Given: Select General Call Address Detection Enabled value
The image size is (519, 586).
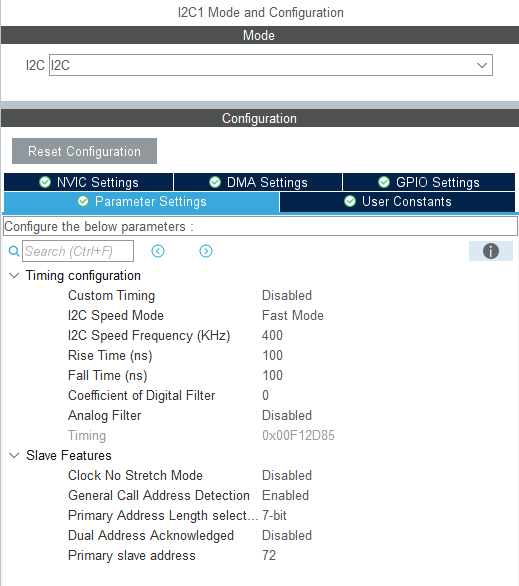Looking at the screenshot, I should pyautogui.click(x=285, y=496).
